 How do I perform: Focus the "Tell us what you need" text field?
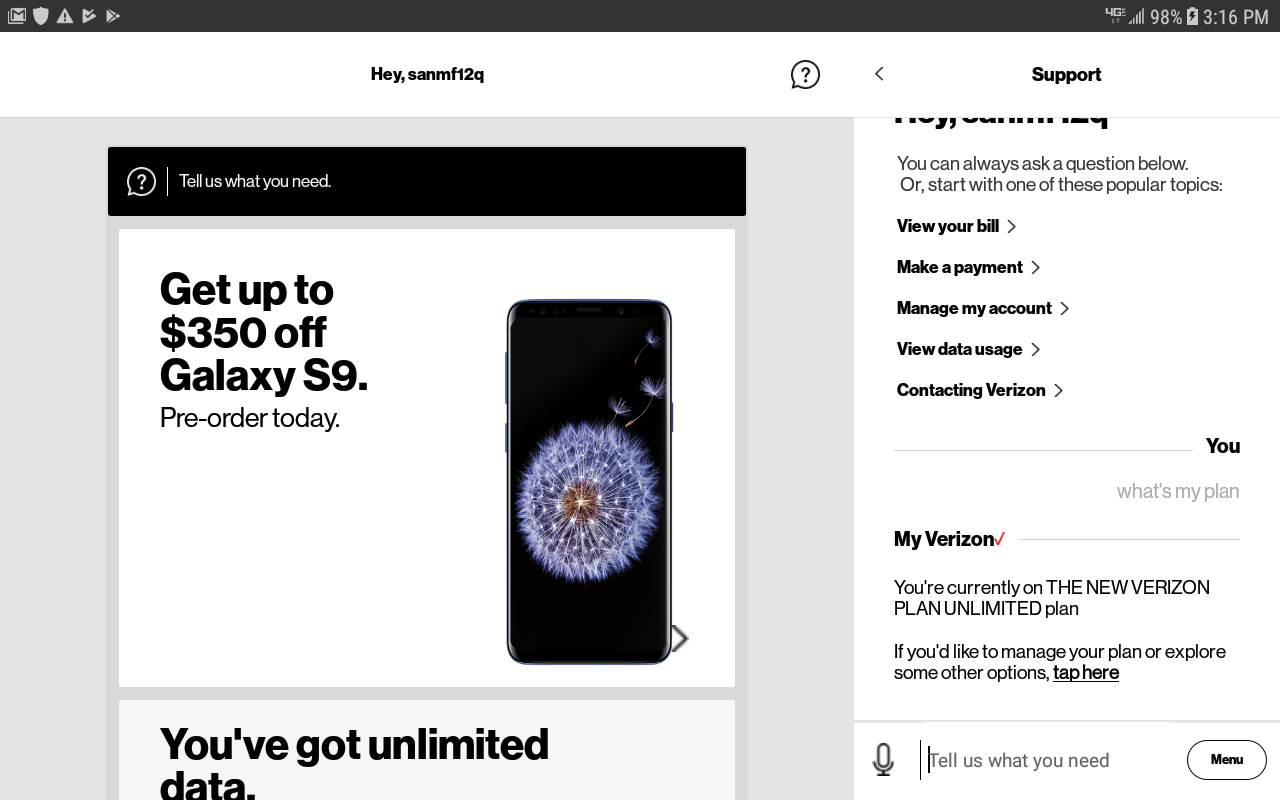click(1050, 760)
